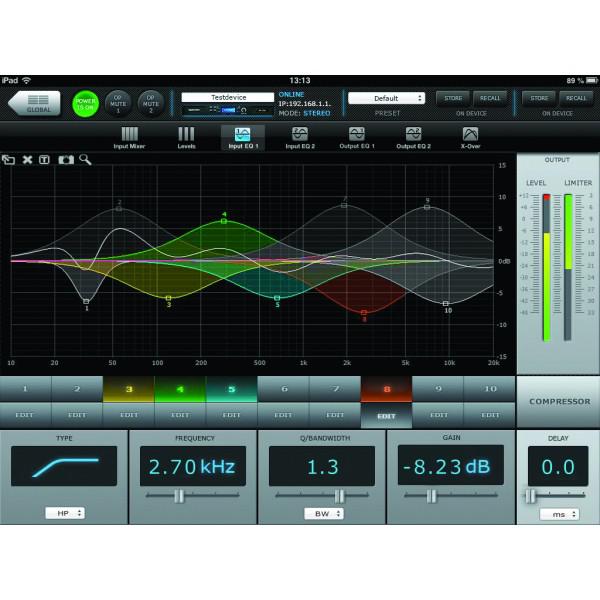
Task: Click the camera snapshot icon
Action: pyautogui.click(x=66, y=160)
